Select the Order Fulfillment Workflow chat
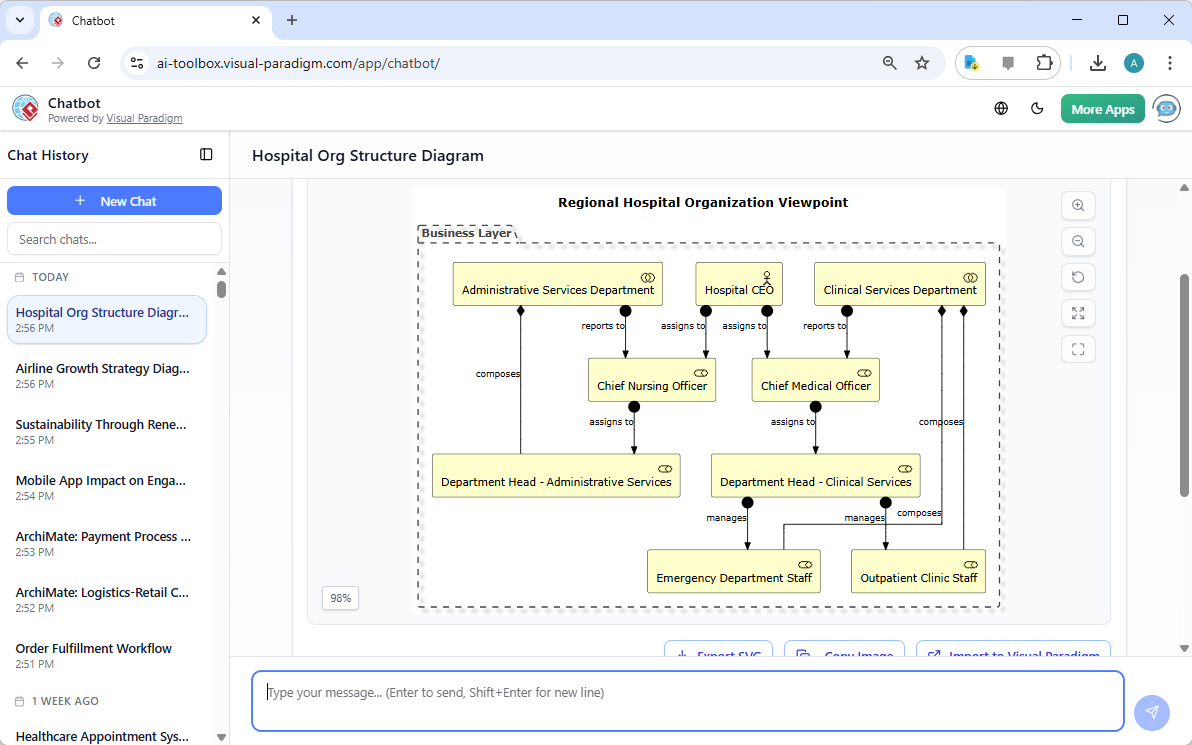Image resolution: width=1192 pixels, height=745 pixels. point(93,648)
